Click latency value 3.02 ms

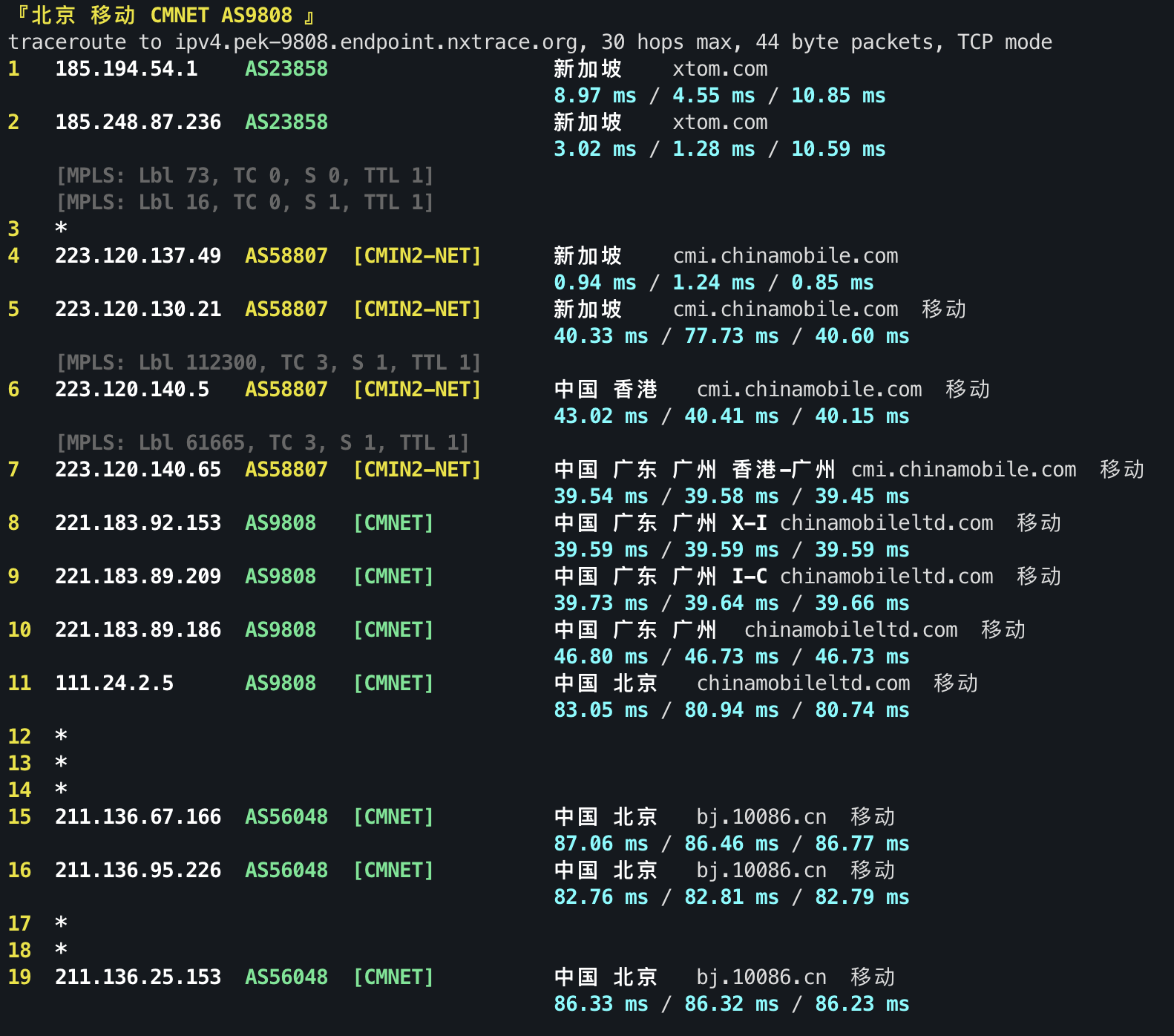[x=595, y=149]
